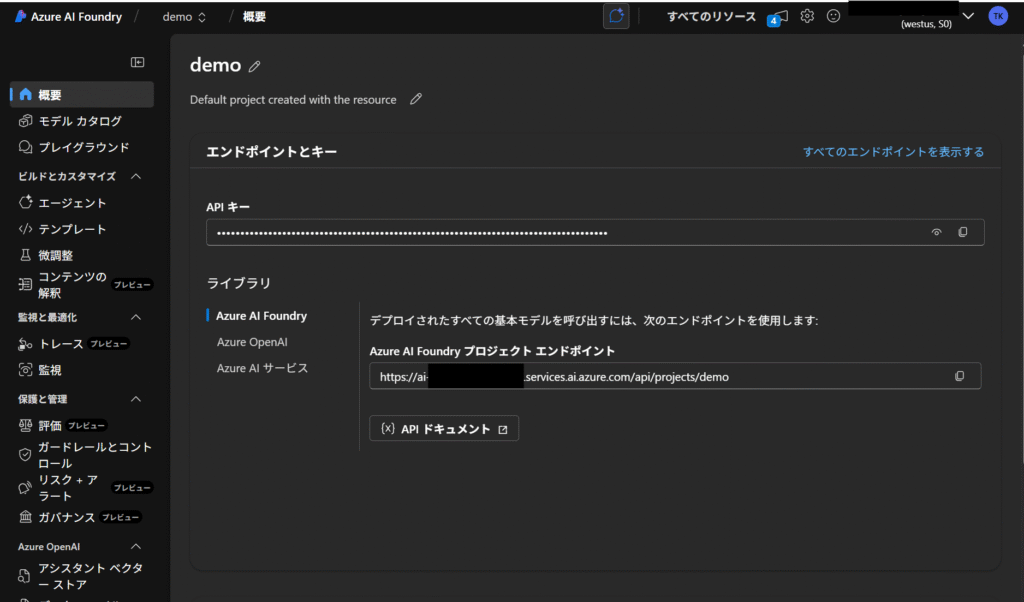The width and height of the screenshot is (1024, 602).
Task: Collapse the Azure OpenAI sidebar section
Action: [136, 547]
